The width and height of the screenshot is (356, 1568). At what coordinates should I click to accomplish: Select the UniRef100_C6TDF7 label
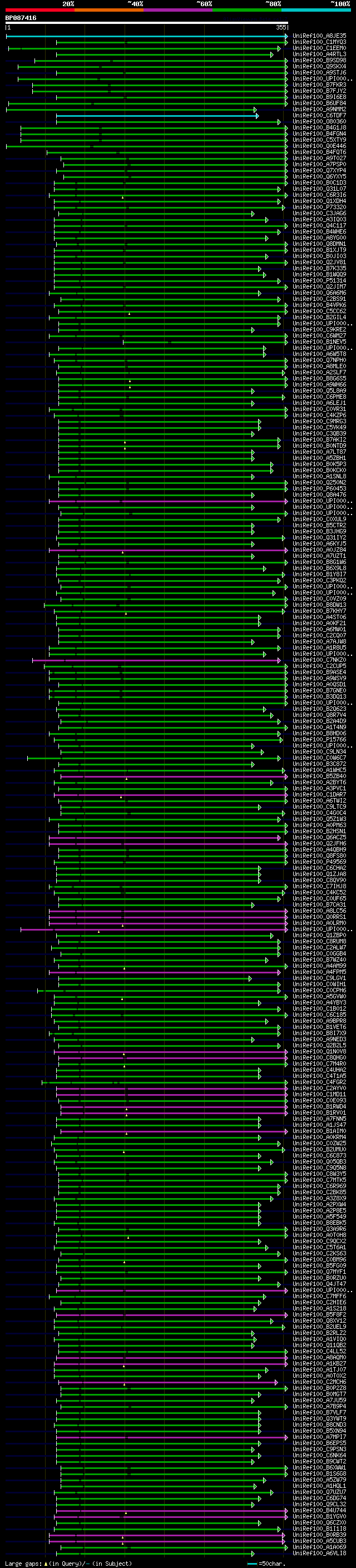point(319,115)
